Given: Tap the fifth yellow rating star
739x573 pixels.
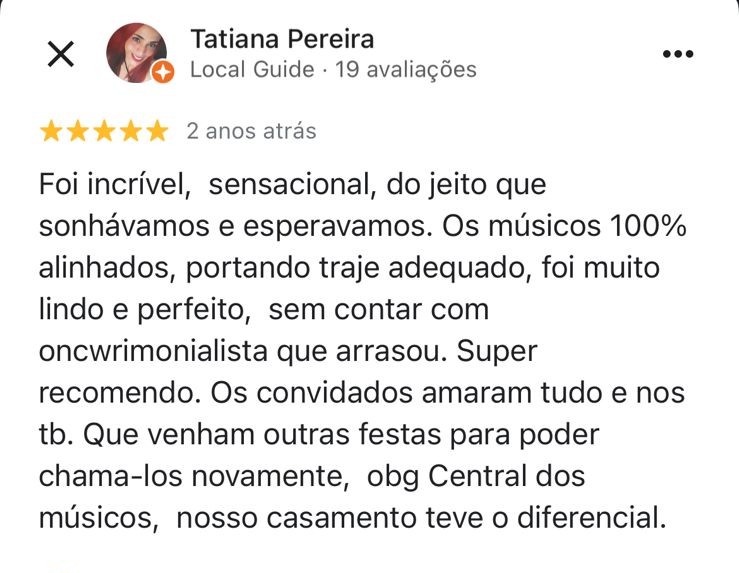Looking at the screenshot, I should pyautogui.click(x=158, y=131).
